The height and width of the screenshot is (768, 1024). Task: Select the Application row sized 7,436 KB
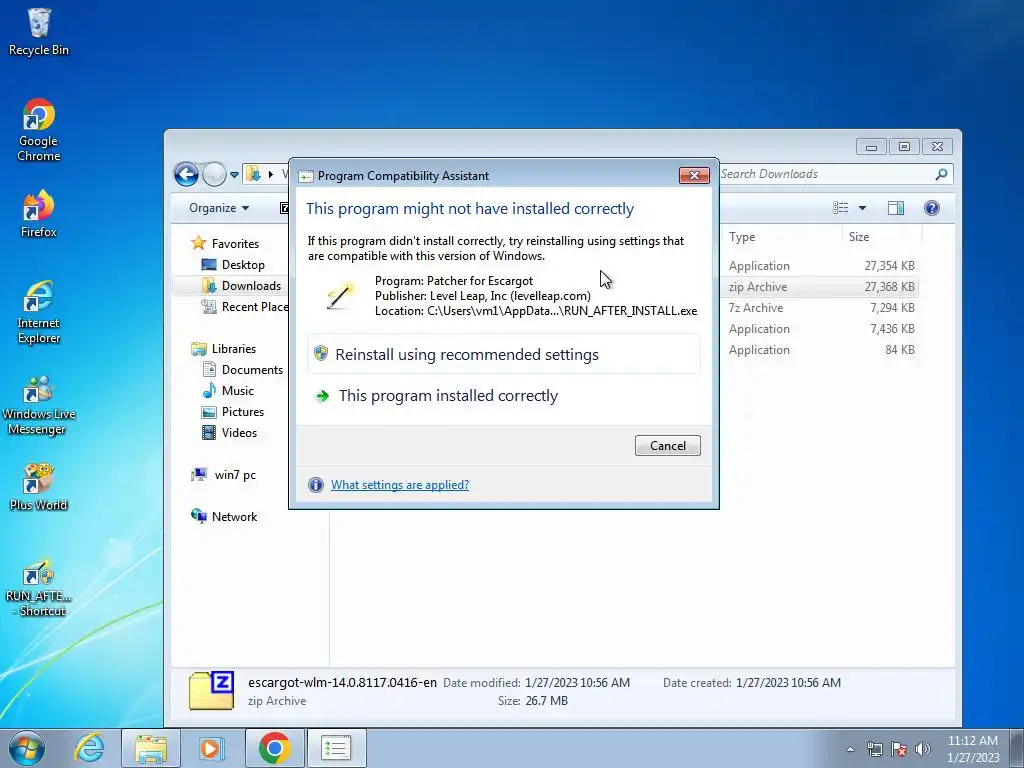pyautogui.click(x=820, y=328)
